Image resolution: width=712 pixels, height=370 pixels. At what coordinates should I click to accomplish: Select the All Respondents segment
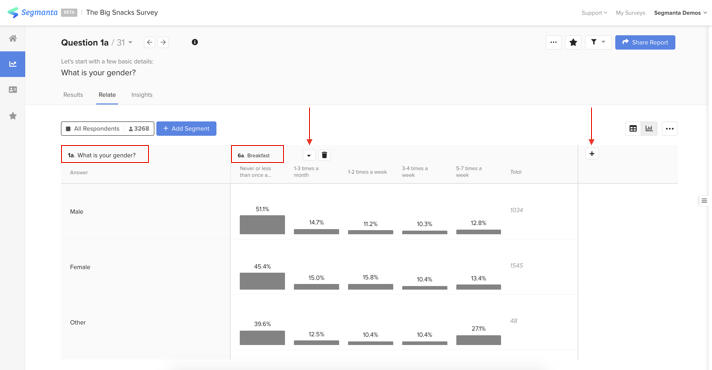pyautogui.click(x=108, y=128)
